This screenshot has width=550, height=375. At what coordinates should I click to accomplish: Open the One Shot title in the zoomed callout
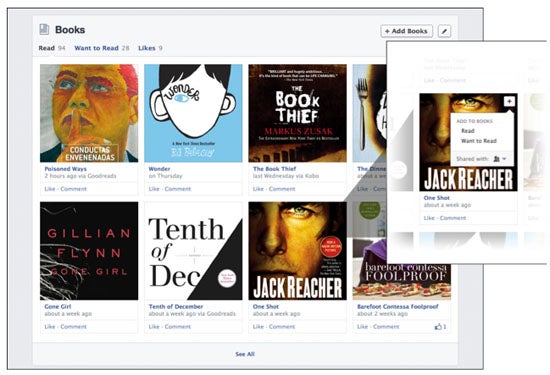pos(436,198)
